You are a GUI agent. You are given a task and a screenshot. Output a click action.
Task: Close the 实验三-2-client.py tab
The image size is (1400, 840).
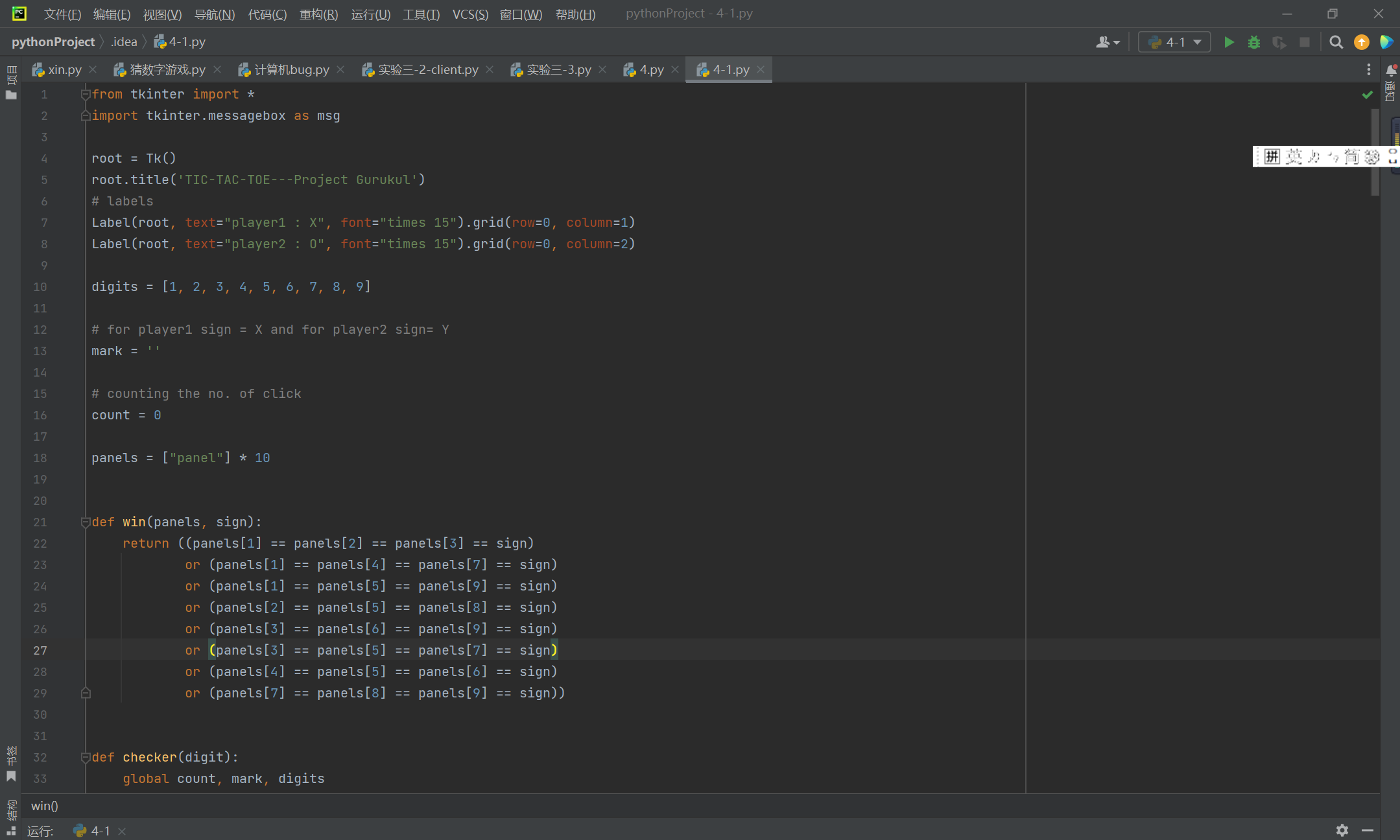[490, 69]
